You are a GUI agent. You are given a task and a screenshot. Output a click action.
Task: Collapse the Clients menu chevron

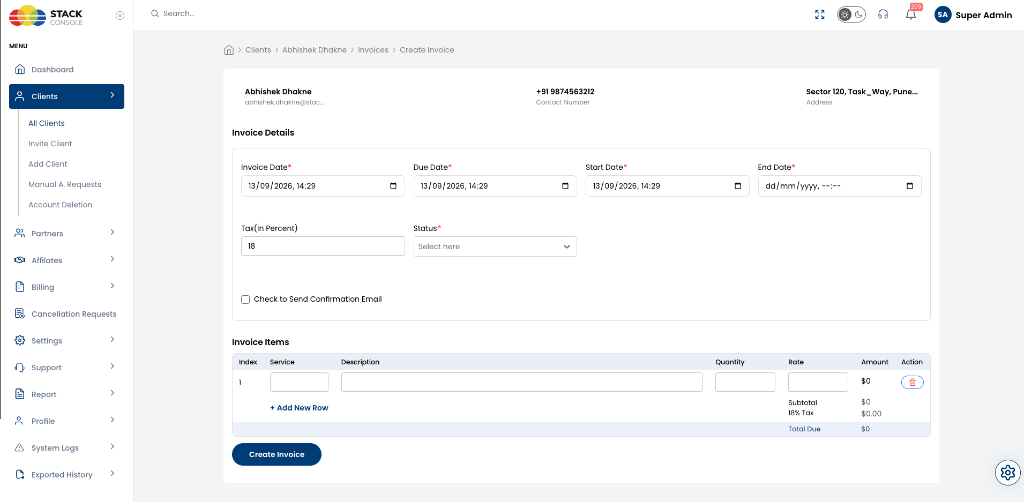[112, 95]
